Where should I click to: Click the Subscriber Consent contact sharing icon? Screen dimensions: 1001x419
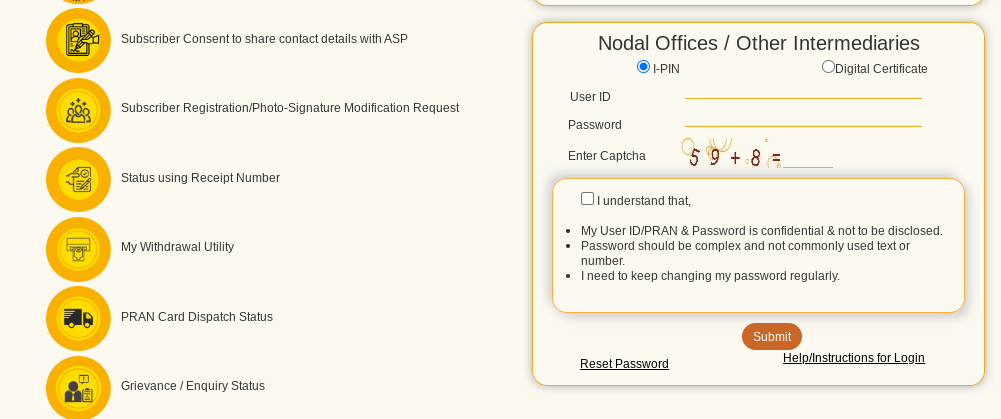point(78,40)
